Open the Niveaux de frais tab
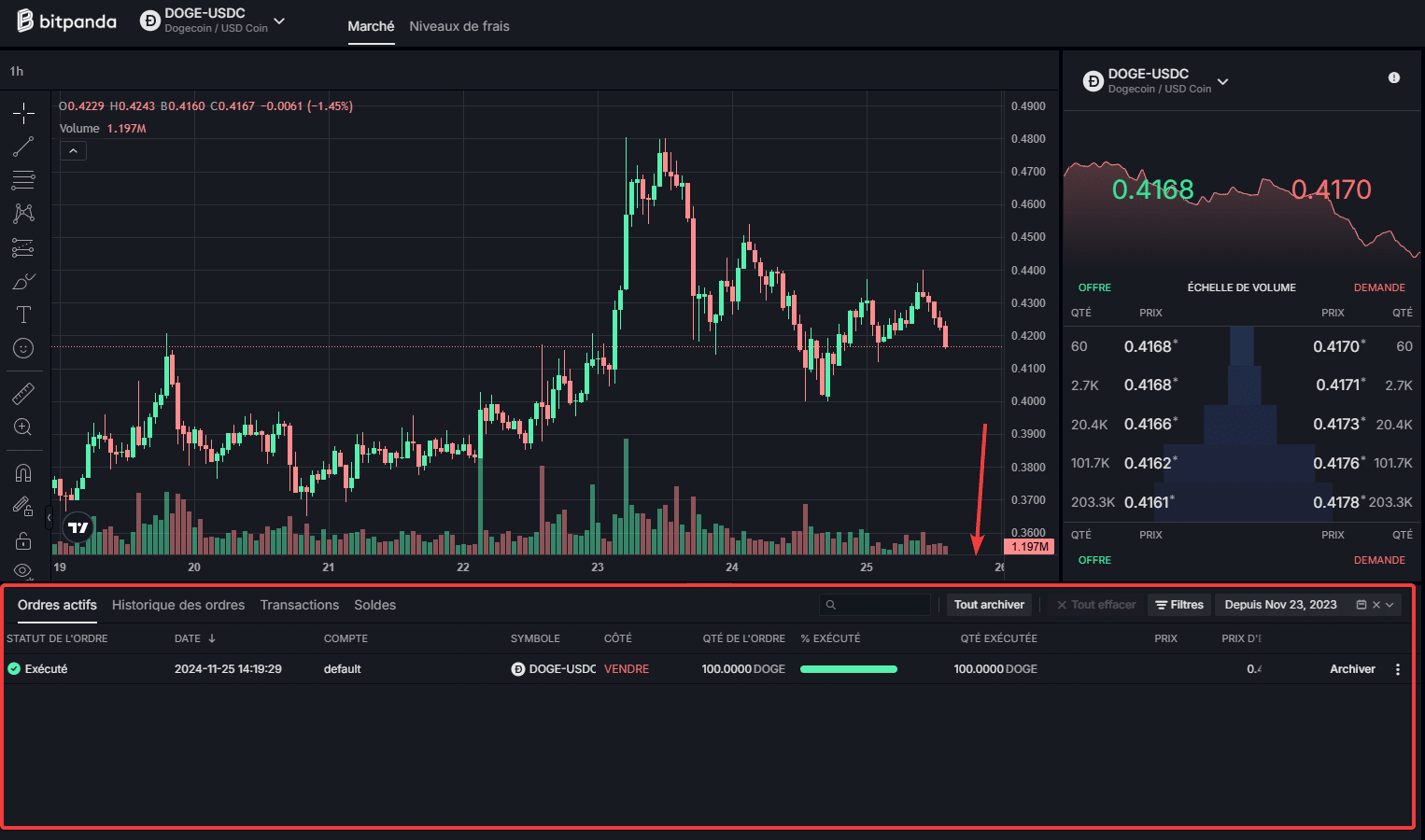Screen dimensions: 1425x840 click(459, 26)
